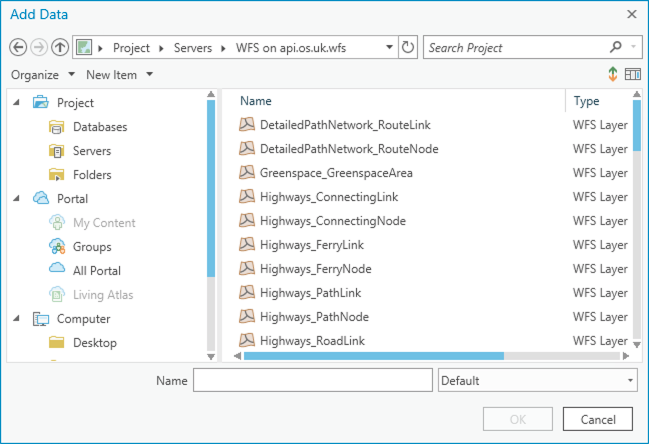Image resolution: width=649 pixels, height=444 pixels.
Task: Sort by the Name column header
Action: [256, 101]
